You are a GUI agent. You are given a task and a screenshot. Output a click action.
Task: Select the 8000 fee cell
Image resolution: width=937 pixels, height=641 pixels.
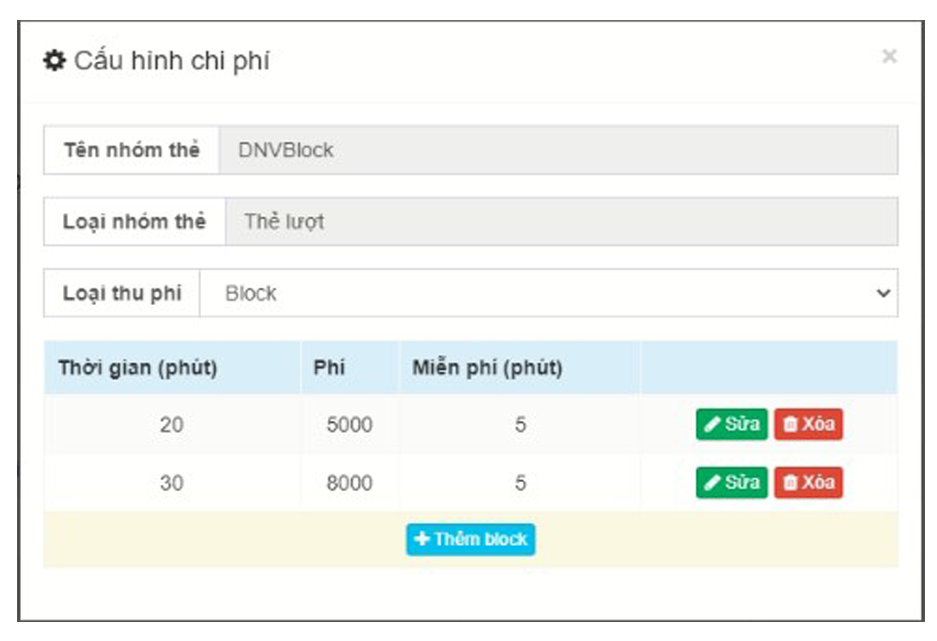pyautogui.click(x=349, y=483)
